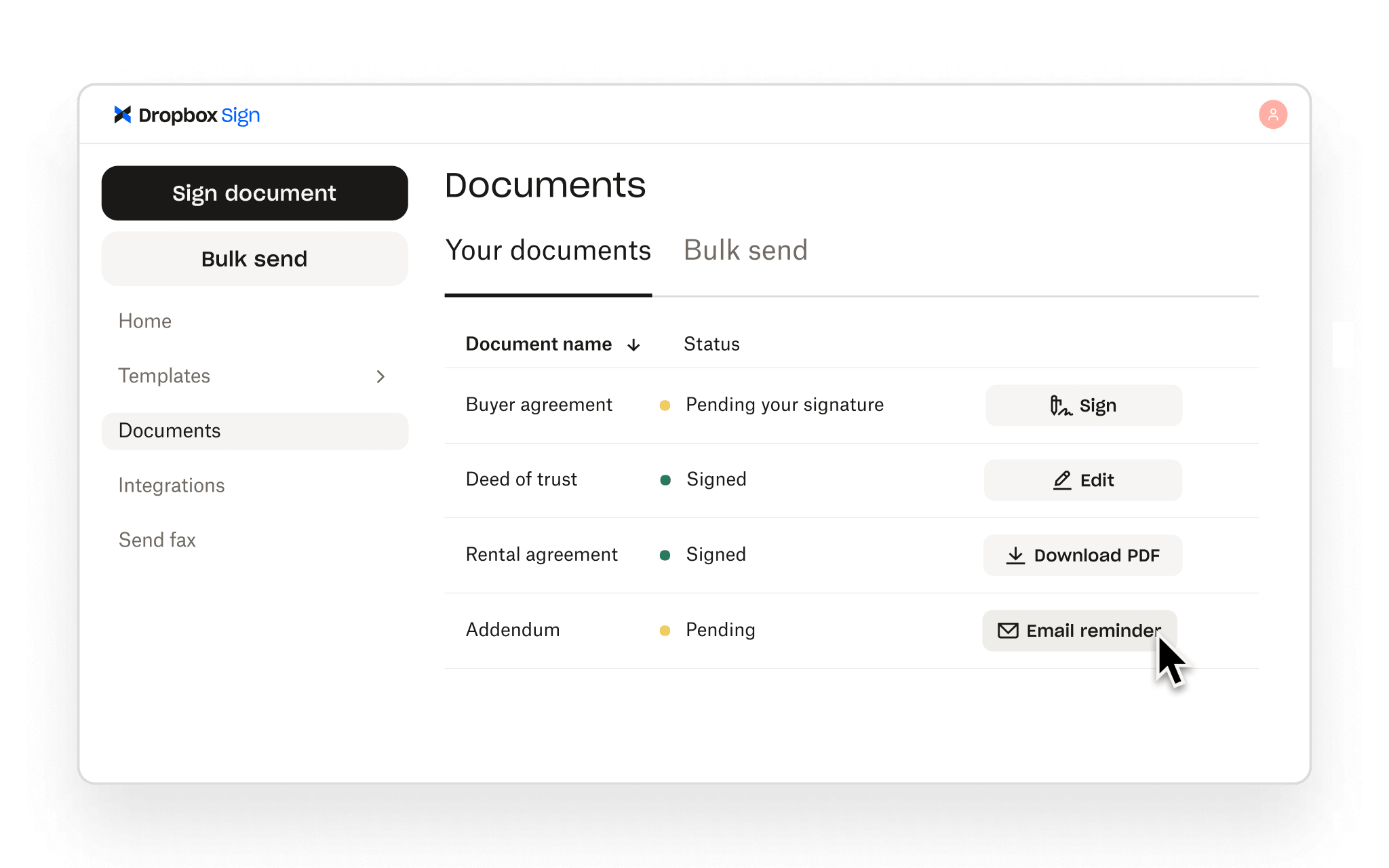The image size is (1389, 868).
Task: Send Email reminder for Addendum
Action: coord(1079,631)
